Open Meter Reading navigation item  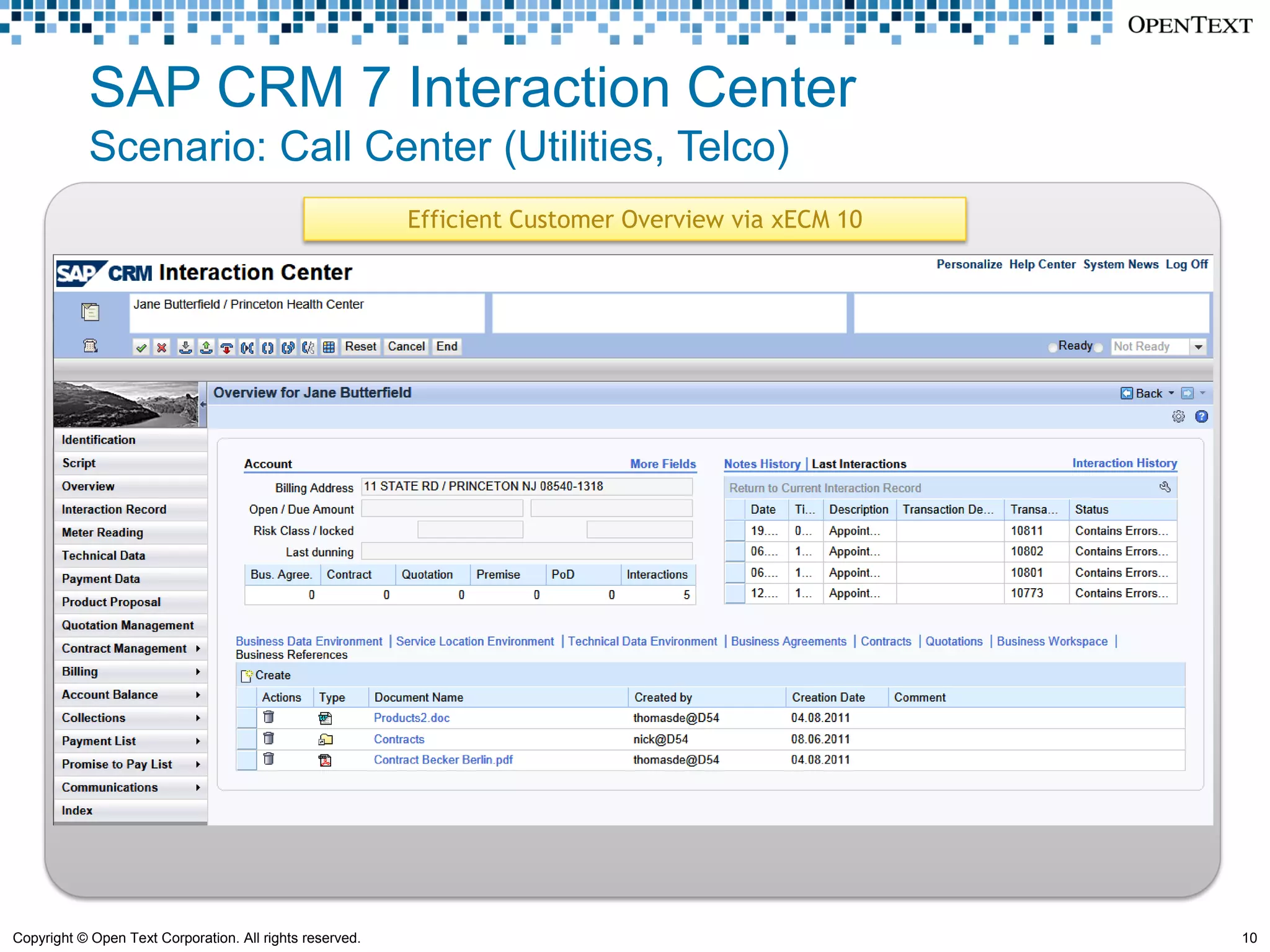point(130,532)
